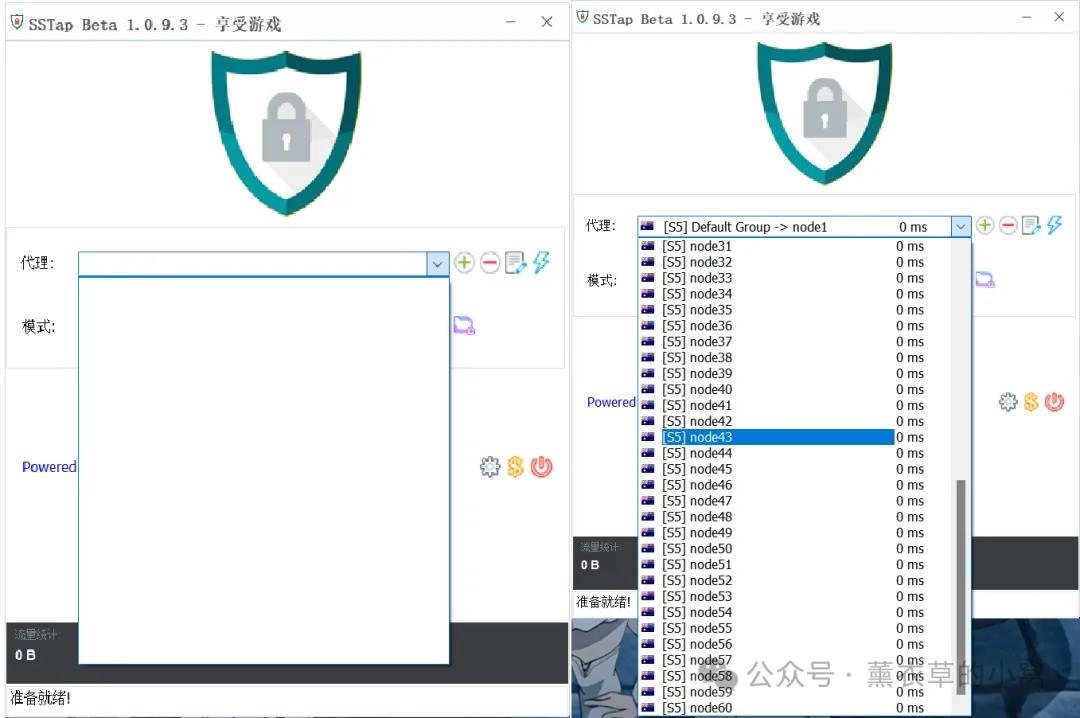Open settings gear in right window

point(1008,402)
